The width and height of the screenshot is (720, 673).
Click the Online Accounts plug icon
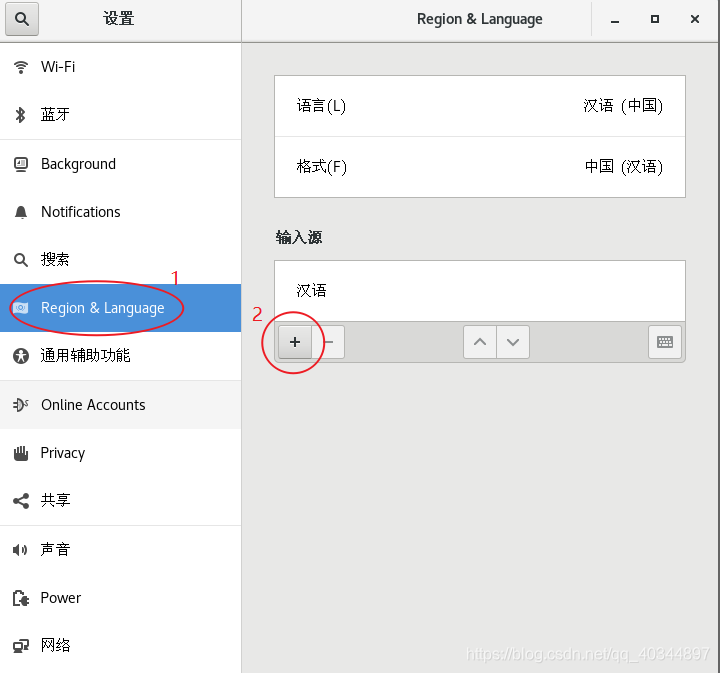[21, 404]
